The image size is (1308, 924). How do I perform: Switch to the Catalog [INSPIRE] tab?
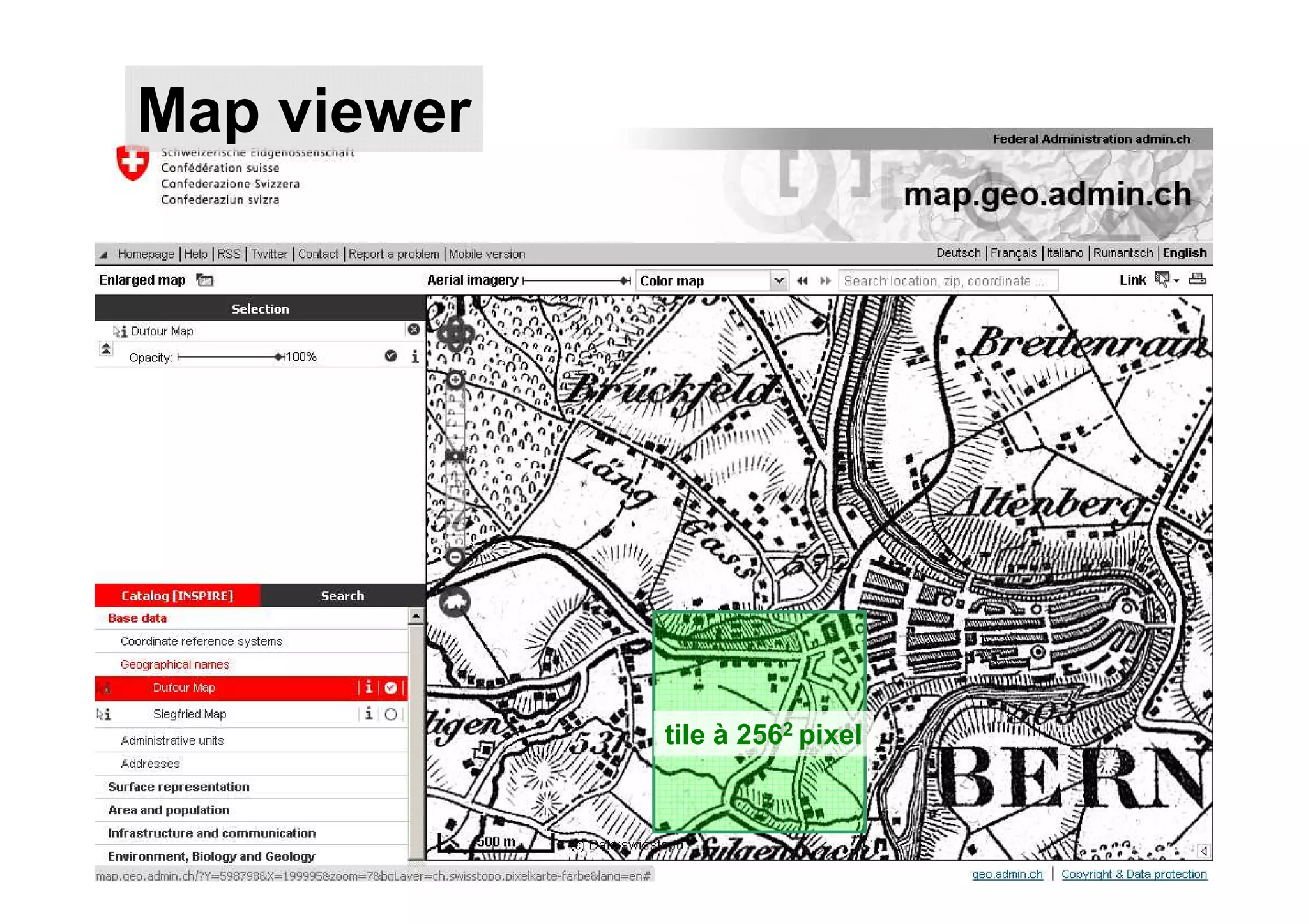(x=178, y=595)
